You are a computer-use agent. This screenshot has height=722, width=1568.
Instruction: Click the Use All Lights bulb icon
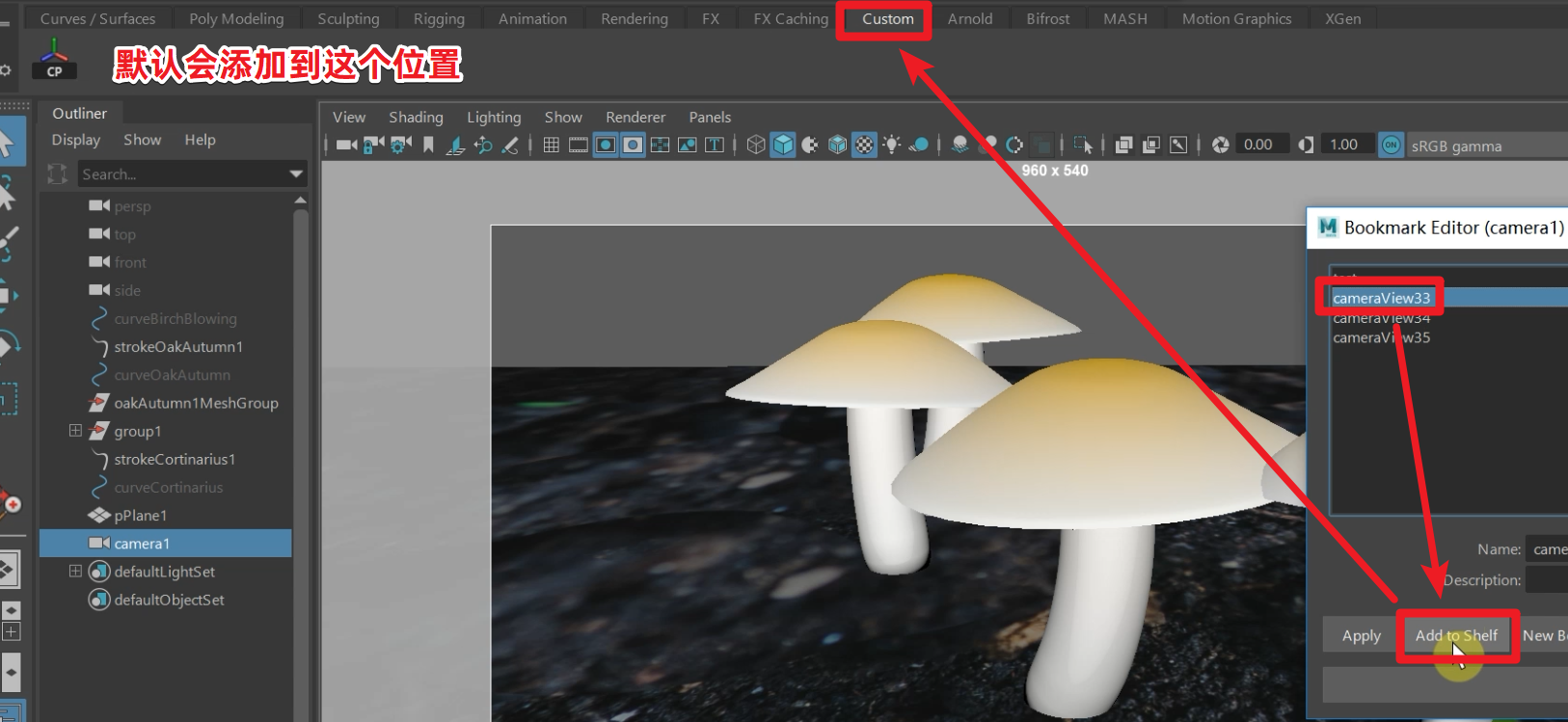coord(892,145)
